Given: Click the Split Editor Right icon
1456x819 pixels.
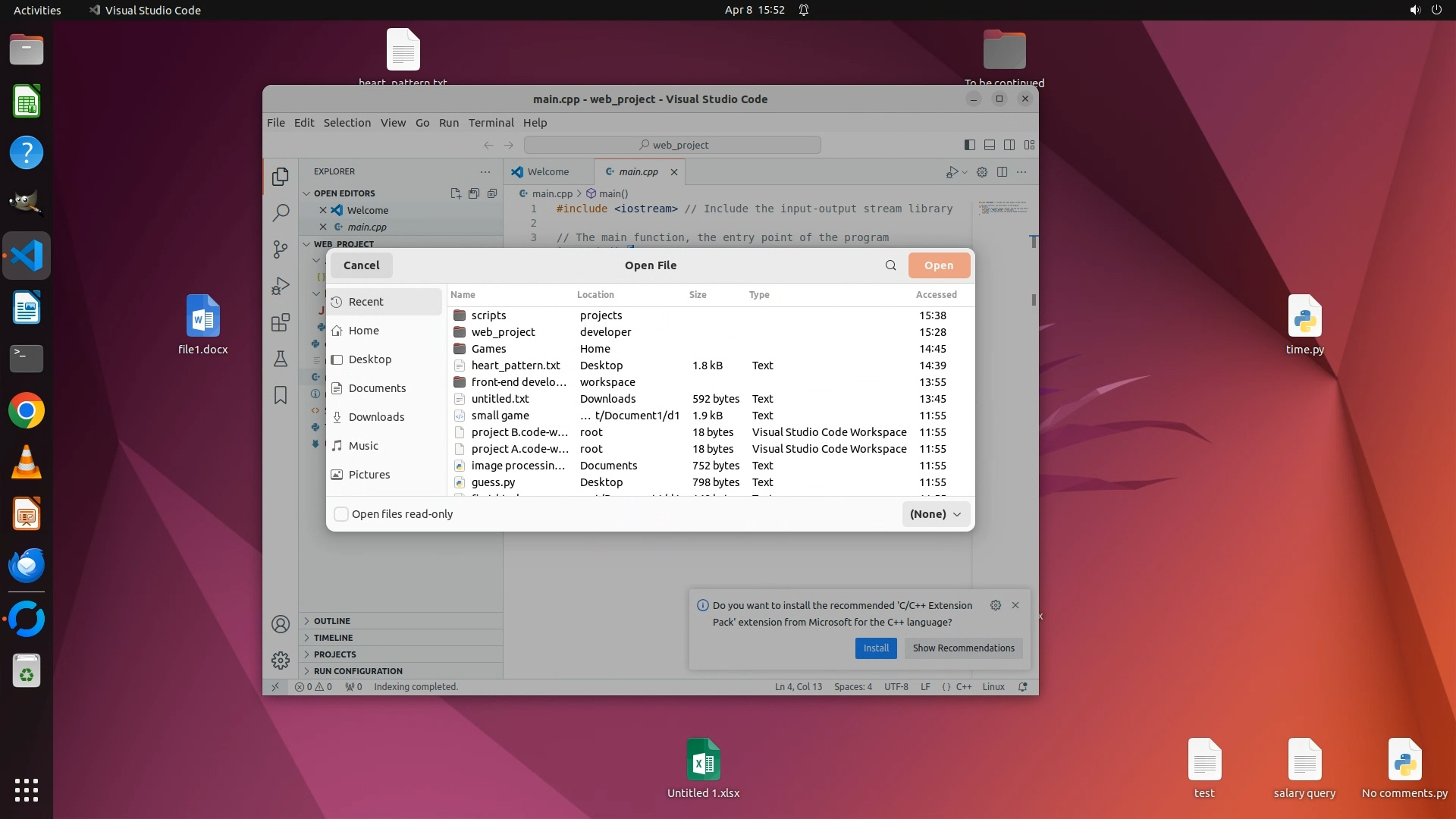Looking at the screenshot, I should click(1002, 172).
